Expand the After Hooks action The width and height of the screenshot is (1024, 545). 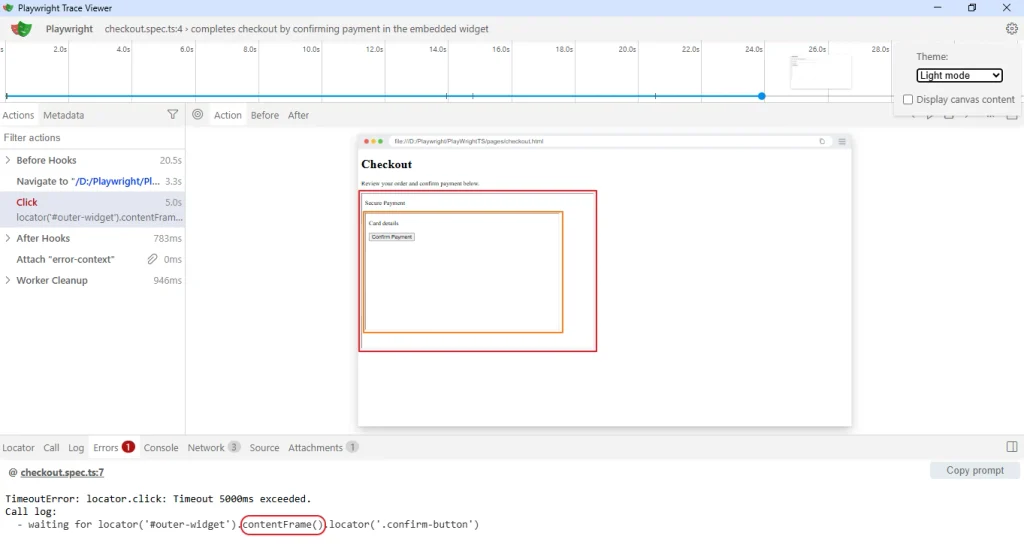pyautogui.click(x=8, y=238)
